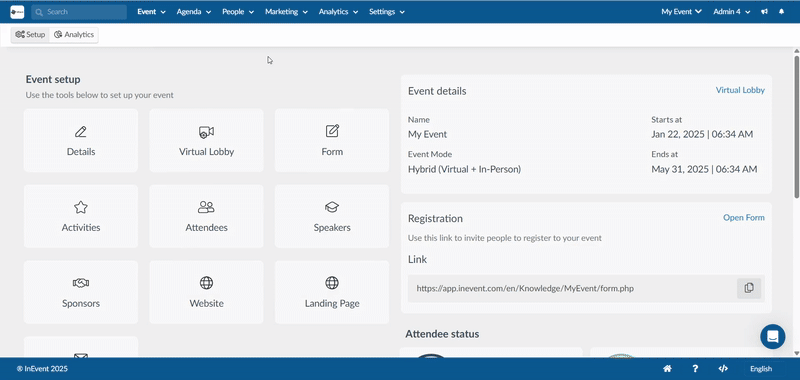The image size is (800, 380).
Task: Switch to the Analytics tab
Action: tap(74, 35)
